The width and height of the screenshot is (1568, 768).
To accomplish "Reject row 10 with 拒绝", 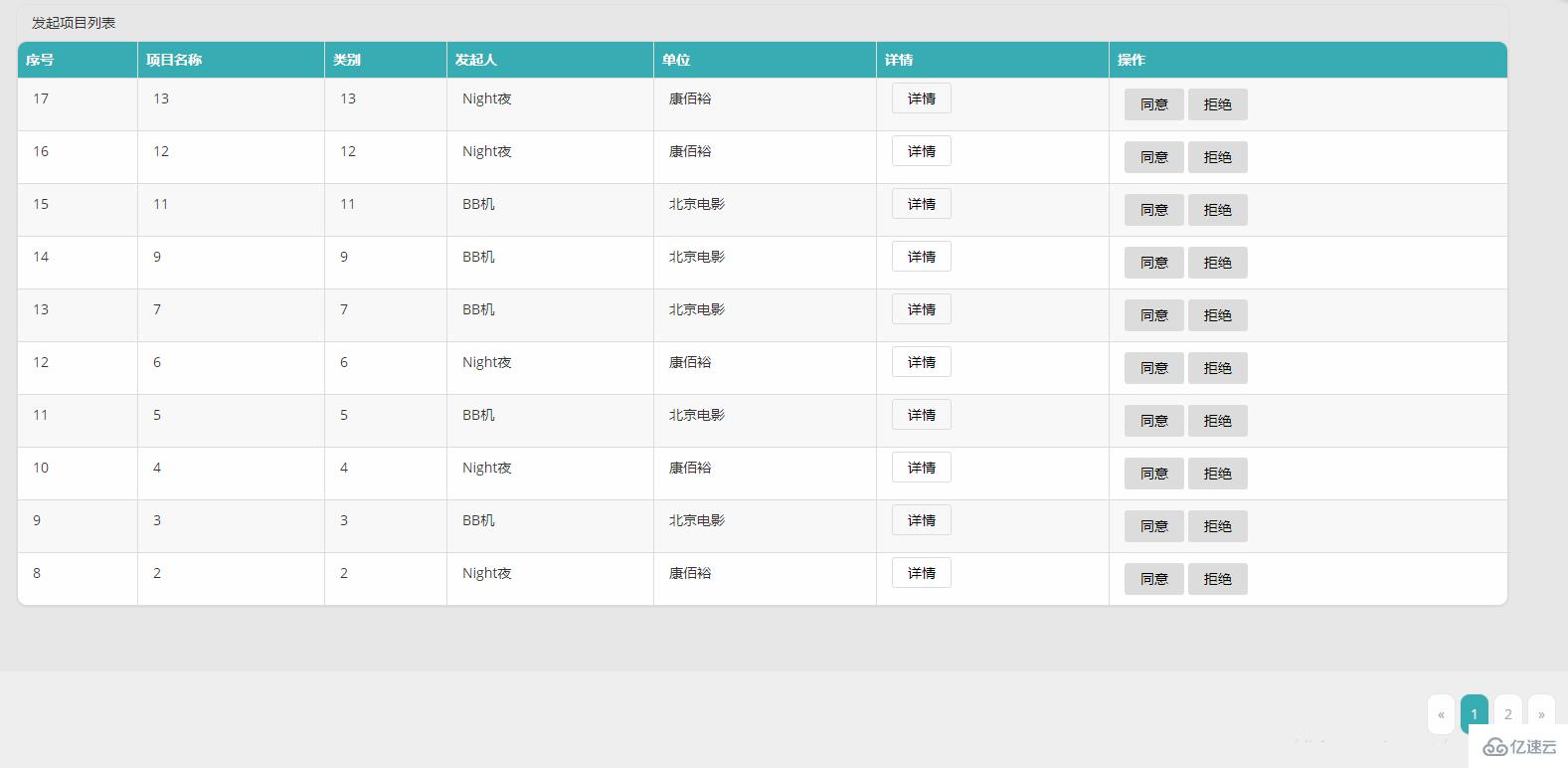I will [1217, 474].
